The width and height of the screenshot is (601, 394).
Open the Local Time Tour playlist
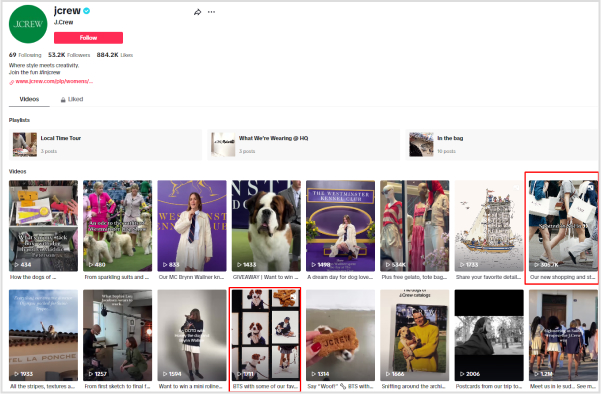(105, 144)
